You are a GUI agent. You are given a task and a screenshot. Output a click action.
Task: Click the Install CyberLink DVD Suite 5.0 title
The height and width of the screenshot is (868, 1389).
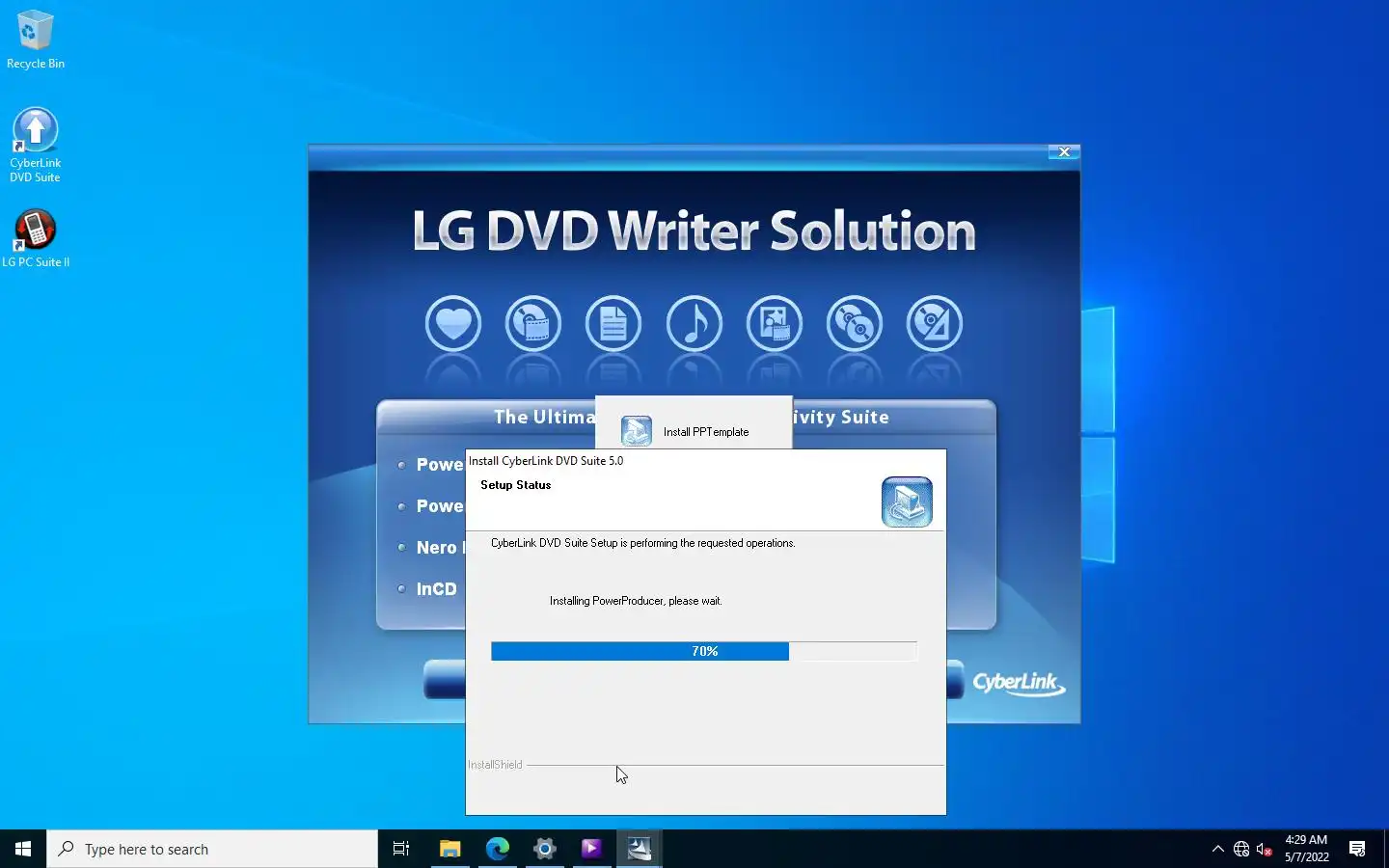[546, 461]
